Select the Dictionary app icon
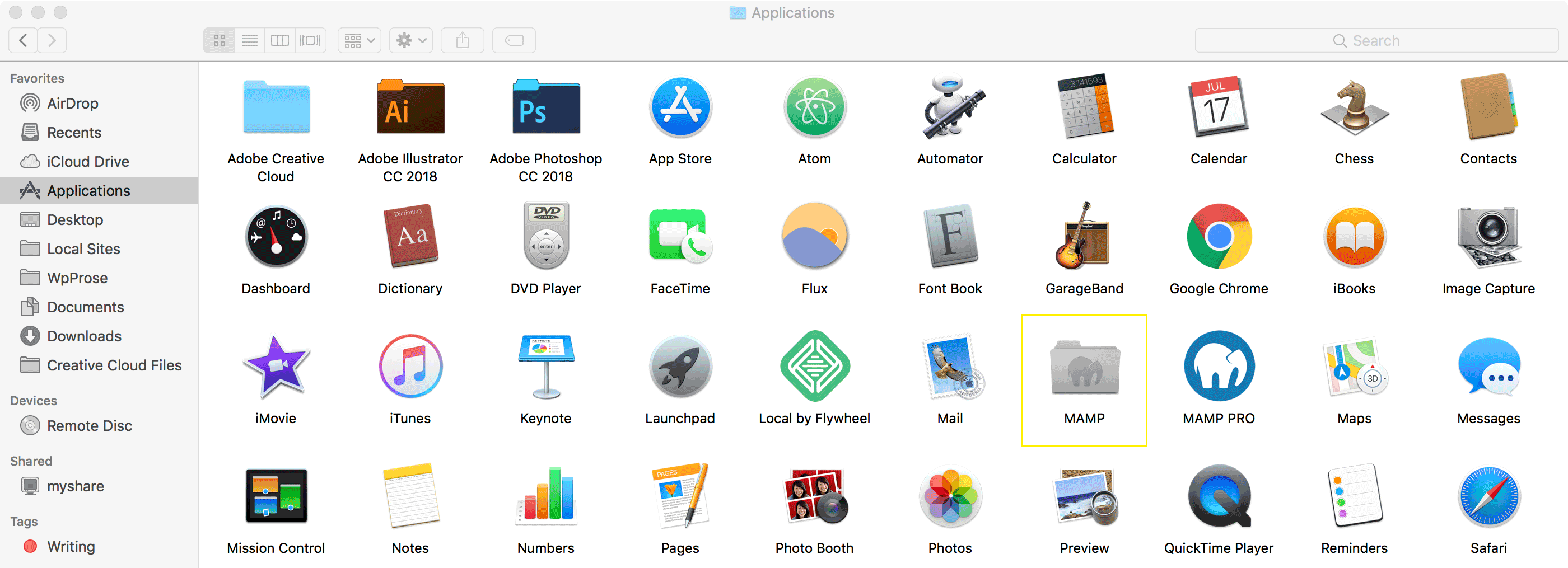This screenshot has width=1568, height=568. click(x=411, y=237)
